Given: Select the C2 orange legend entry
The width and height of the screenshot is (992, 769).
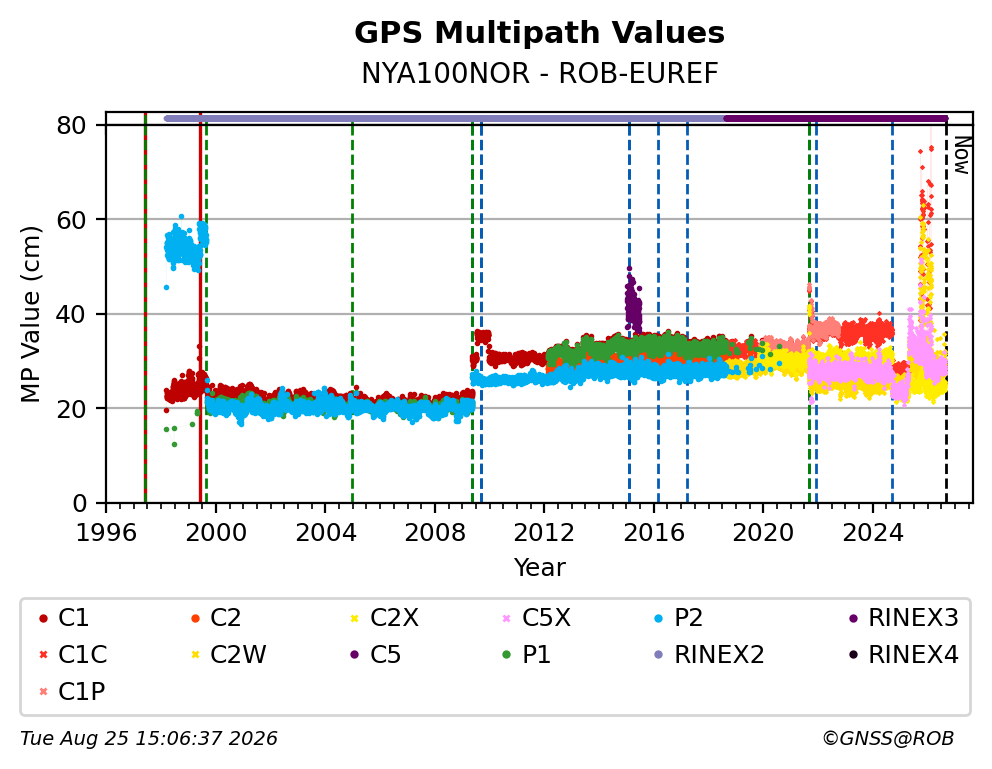Looking at the screenshot, I should coord(215,618).
